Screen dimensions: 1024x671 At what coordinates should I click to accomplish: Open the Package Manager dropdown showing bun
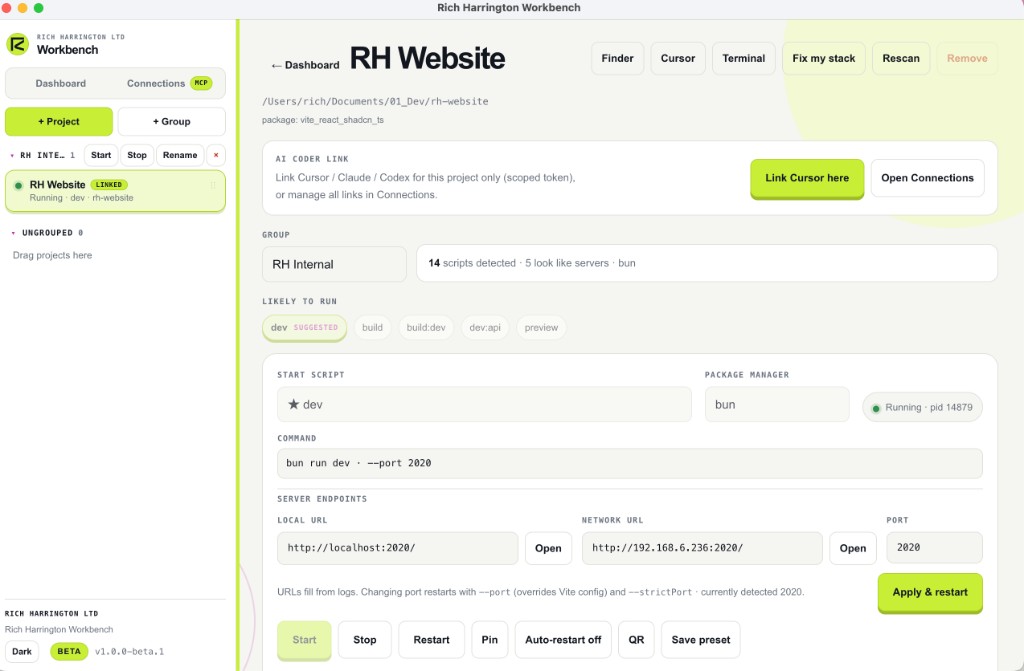point(777,404)
